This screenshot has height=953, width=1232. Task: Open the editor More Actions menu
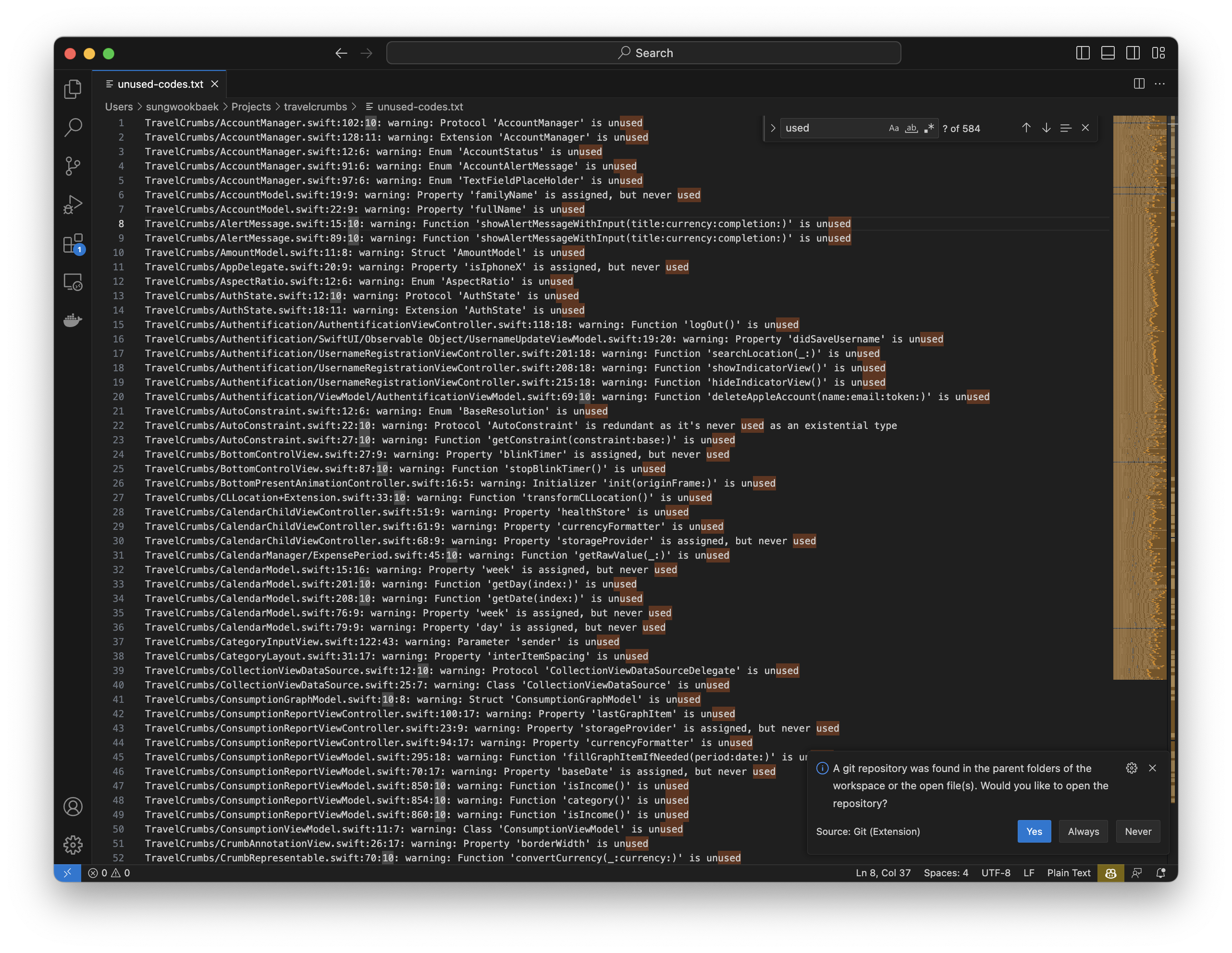click(1160, 84)
